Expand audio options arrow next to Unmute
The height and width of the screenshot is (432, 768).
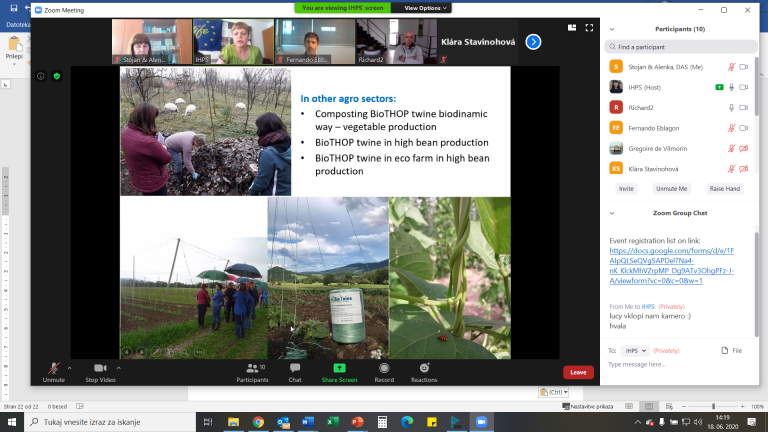(x=70, y=368)
